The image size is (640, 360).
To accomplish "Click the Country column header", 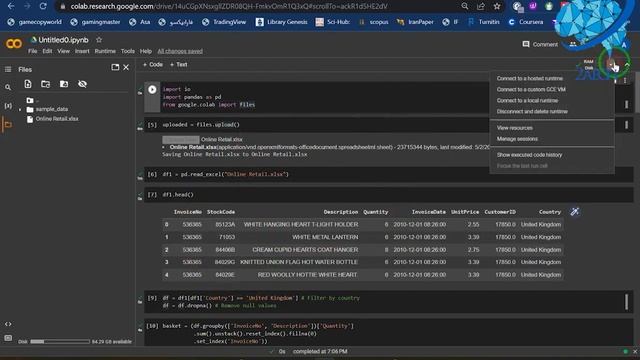I will (x=550, y=212).
